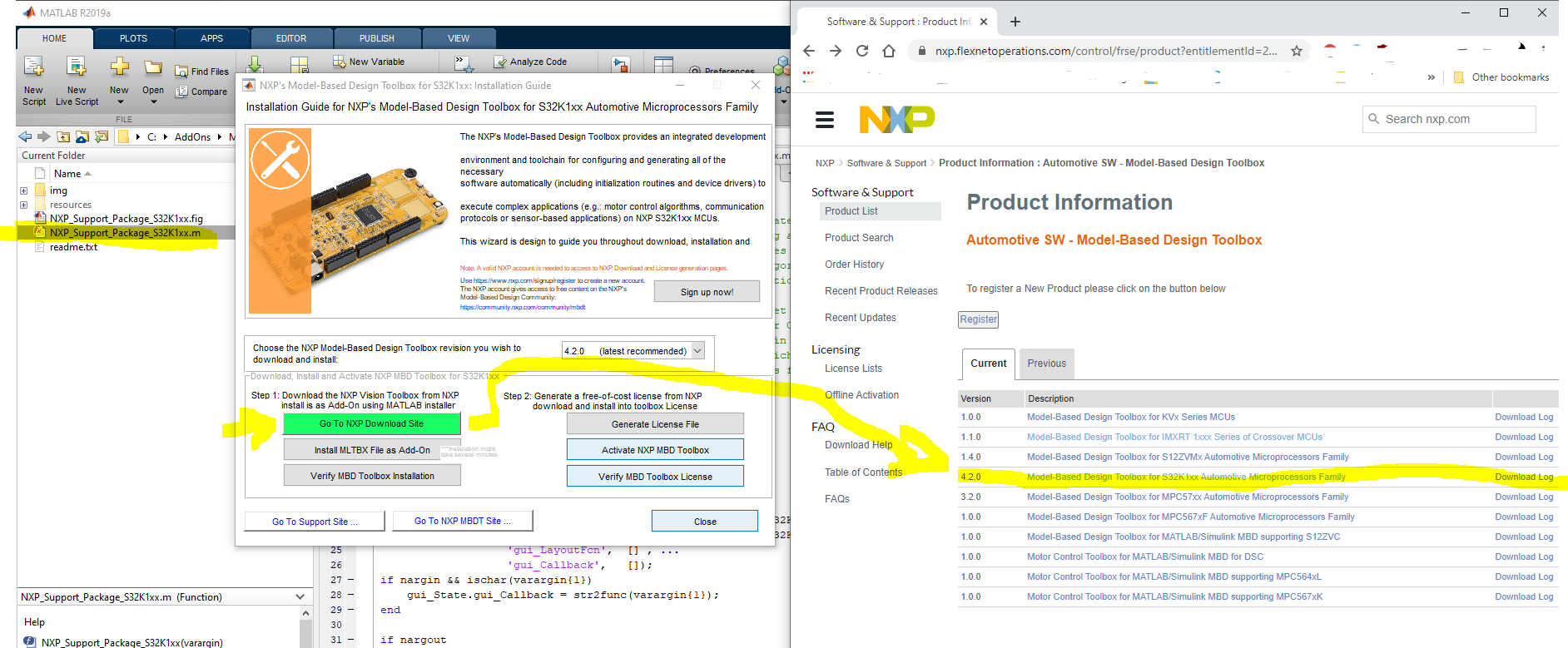The image size is (1568, 648).
Task: Select readme.txt in Current Folder
Action: (x=73, y=247)
